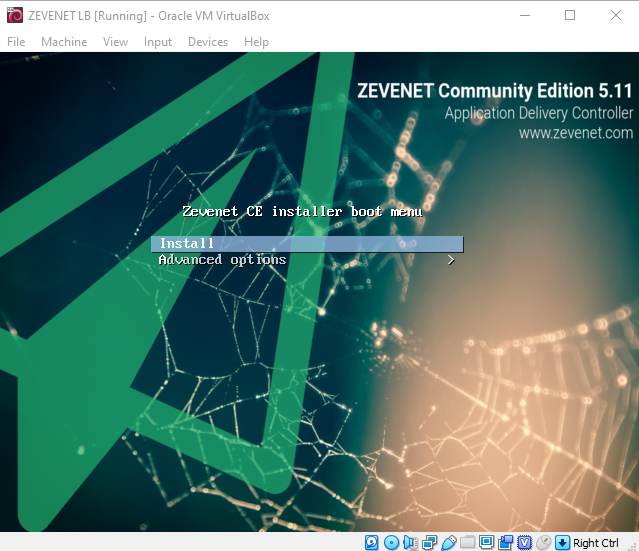Click the USB devices status icon
The height and width of the screenshot is (551, 639).
449,542
